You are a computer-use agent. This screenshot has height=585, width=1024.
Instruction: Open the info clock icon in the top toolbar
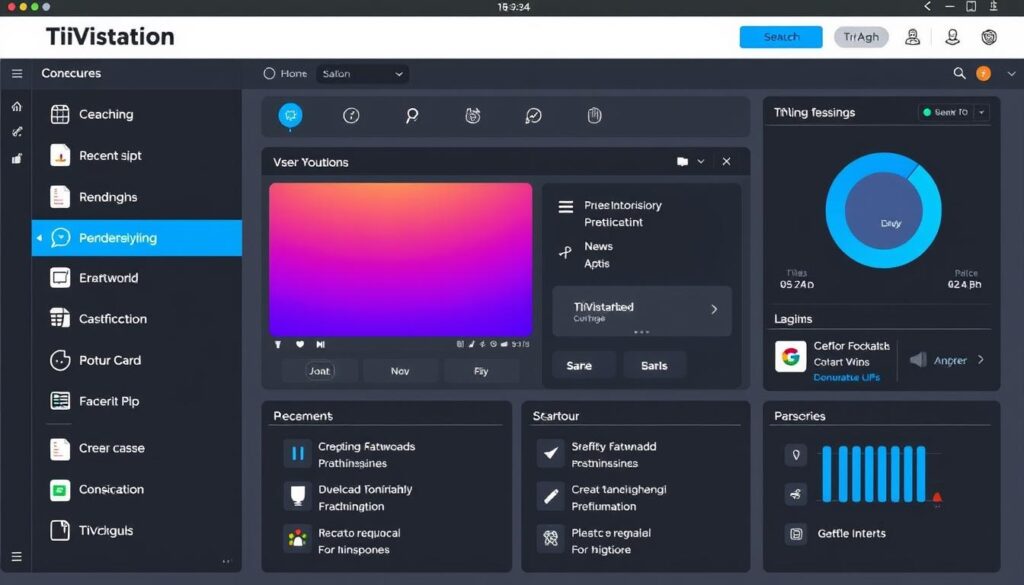click(x=351, y=115)
